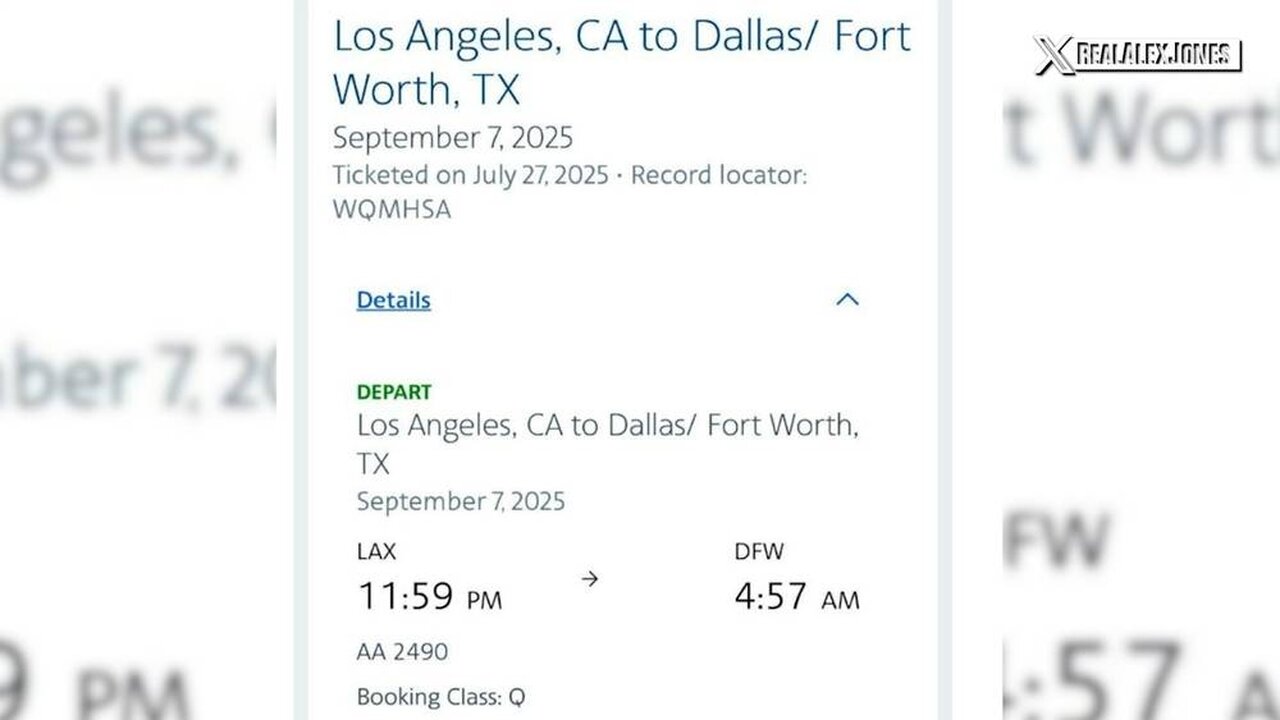
Task: Click the departure date under the DEPART route
Action: pos(460,500)
